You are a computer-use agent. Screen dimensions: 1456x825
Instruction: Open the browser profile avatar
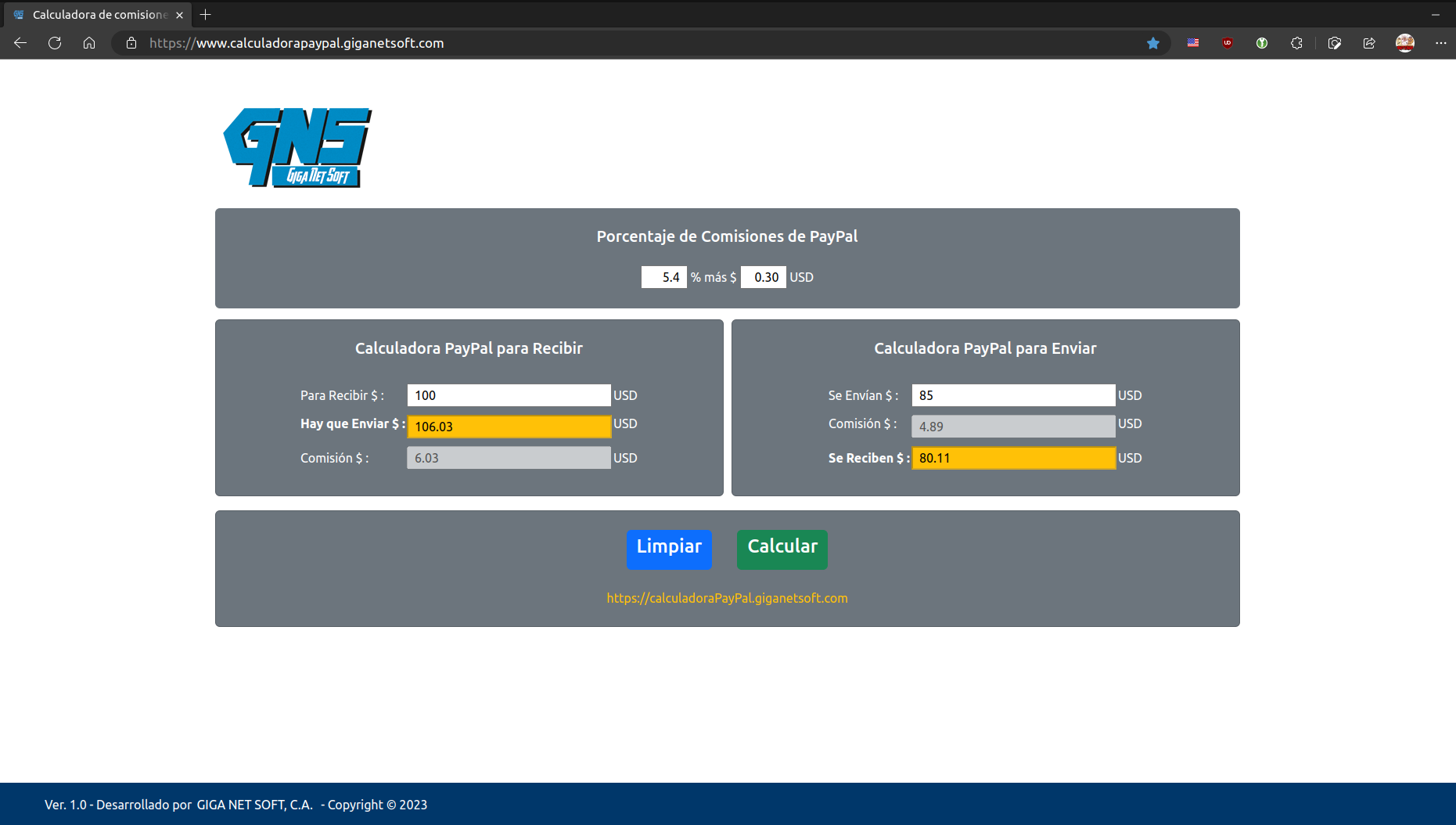point(1406,43)
